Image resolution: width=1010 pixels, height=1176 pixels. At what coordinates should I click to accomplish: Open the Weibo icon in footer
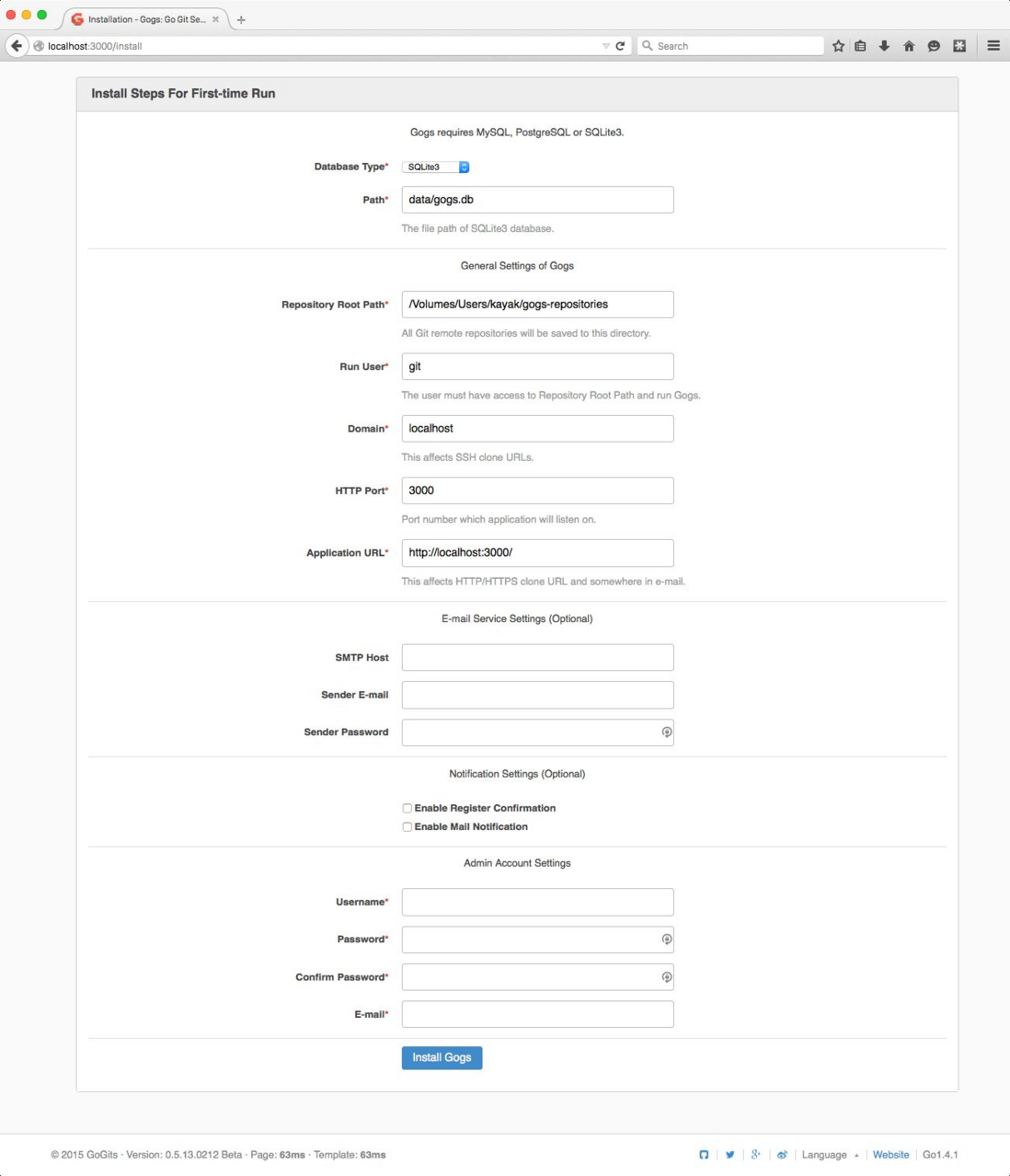pos(782,1155)
